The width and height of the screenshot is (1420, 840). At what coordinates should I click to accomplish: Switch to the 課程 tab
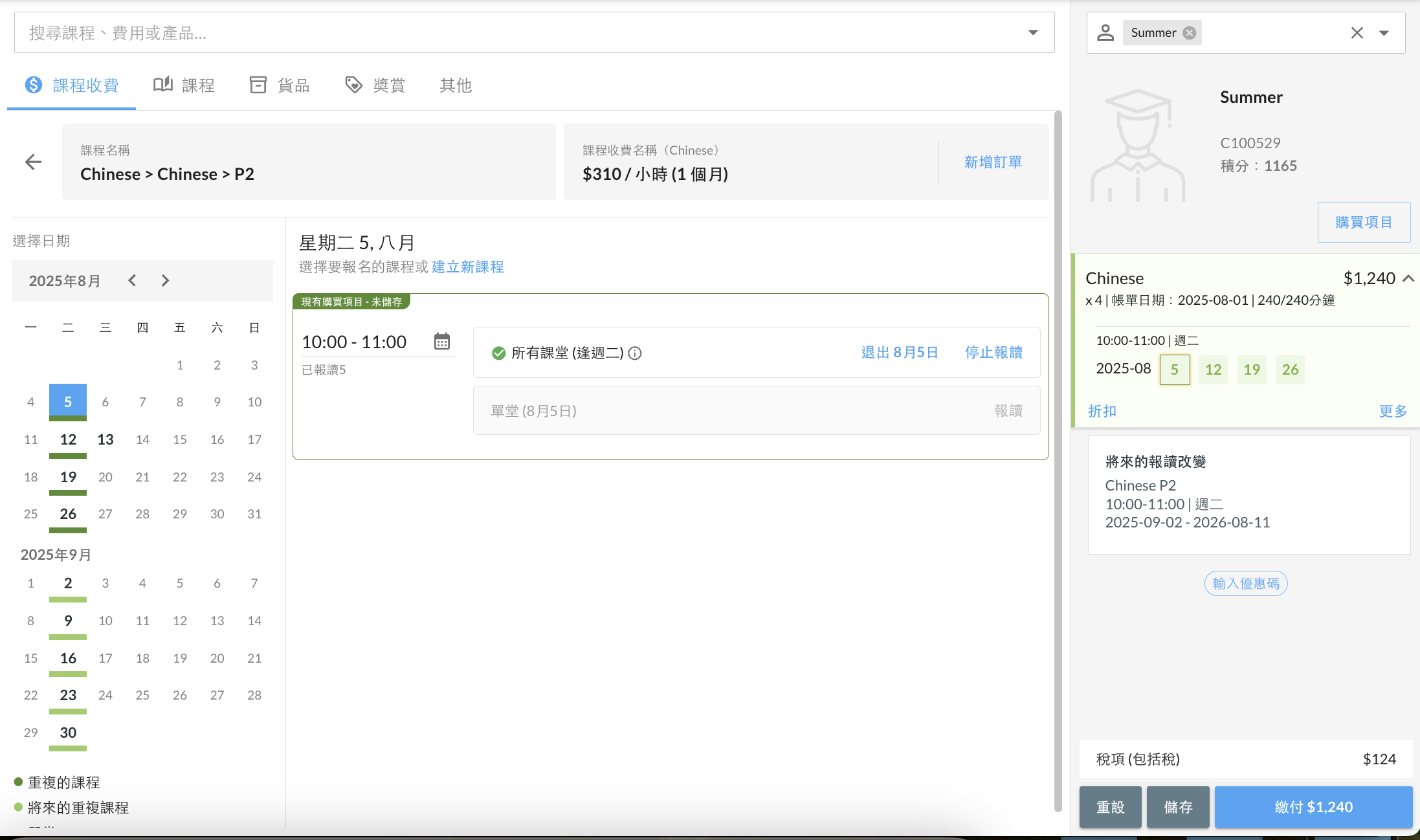point(184,85)
